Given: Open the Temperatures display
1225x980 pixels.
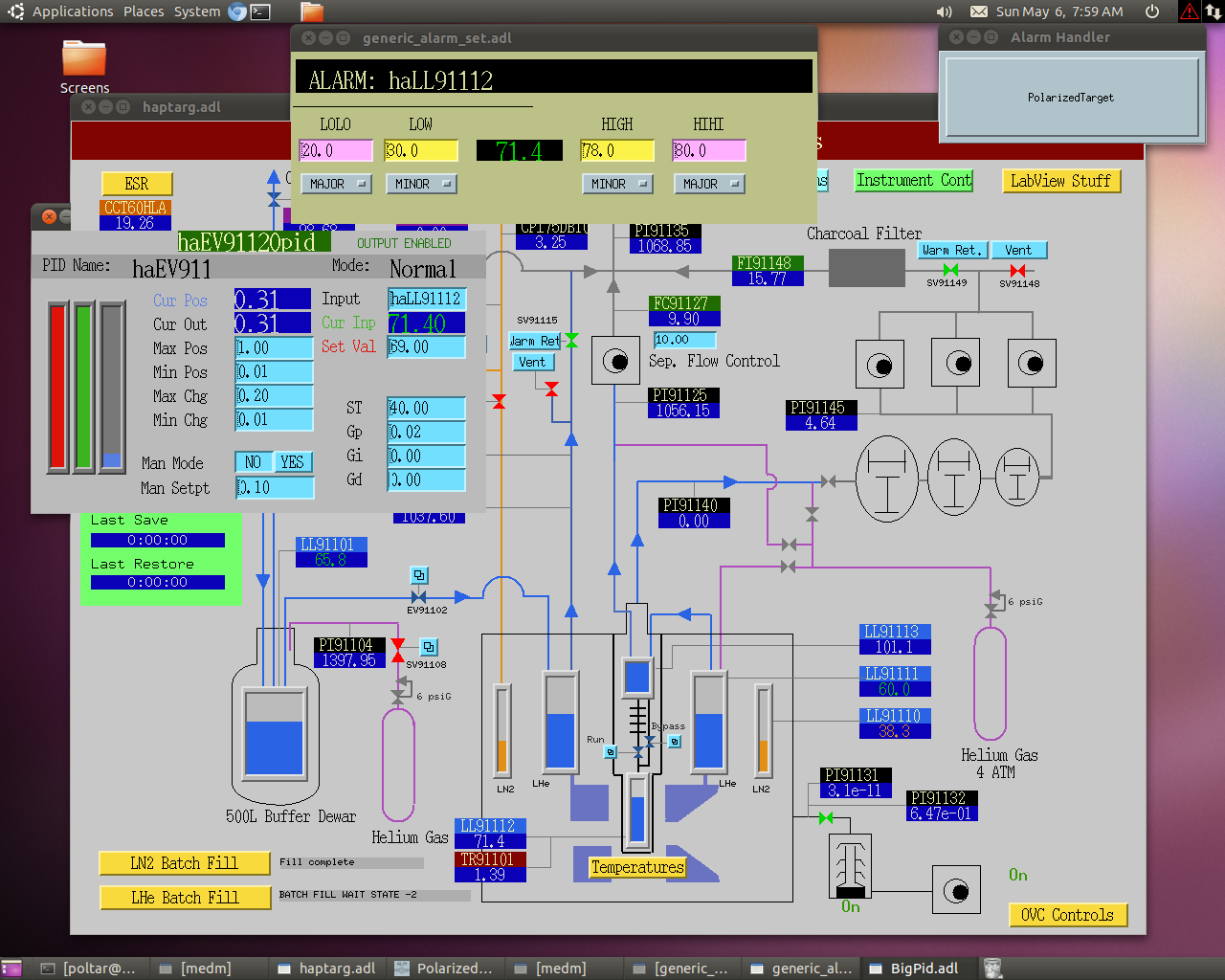Looking at the screenshot, I should click(637, 867).
